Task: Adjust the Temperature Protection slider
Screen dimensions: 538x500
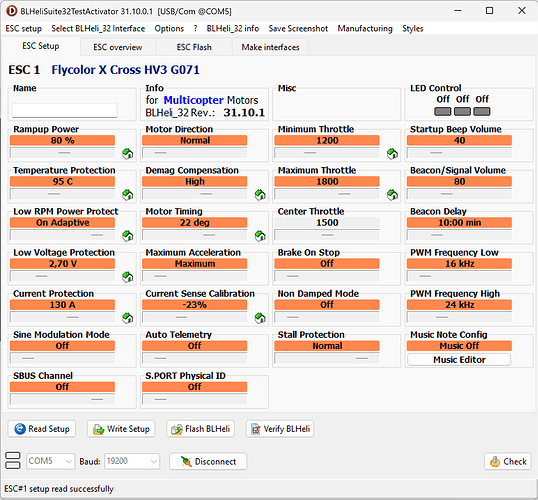Action: click(62, 194)
